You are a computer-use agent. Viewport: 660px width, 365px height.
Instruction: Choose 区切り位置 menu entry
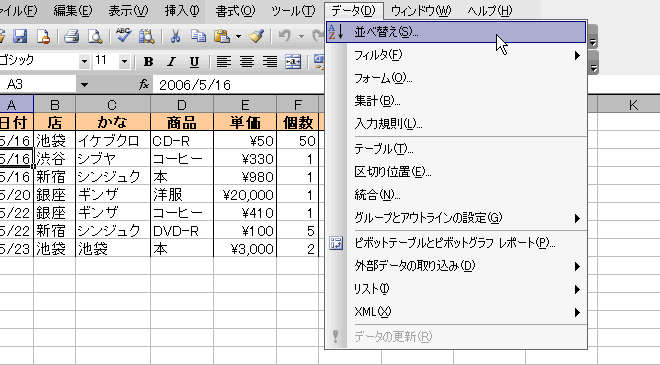coord(456,172)
